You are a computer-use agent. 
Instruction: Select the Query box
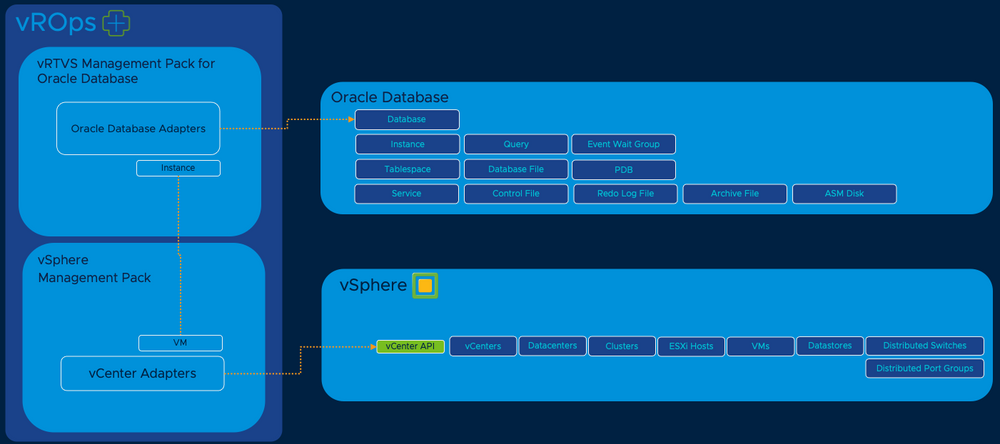(x=516, y=144)
